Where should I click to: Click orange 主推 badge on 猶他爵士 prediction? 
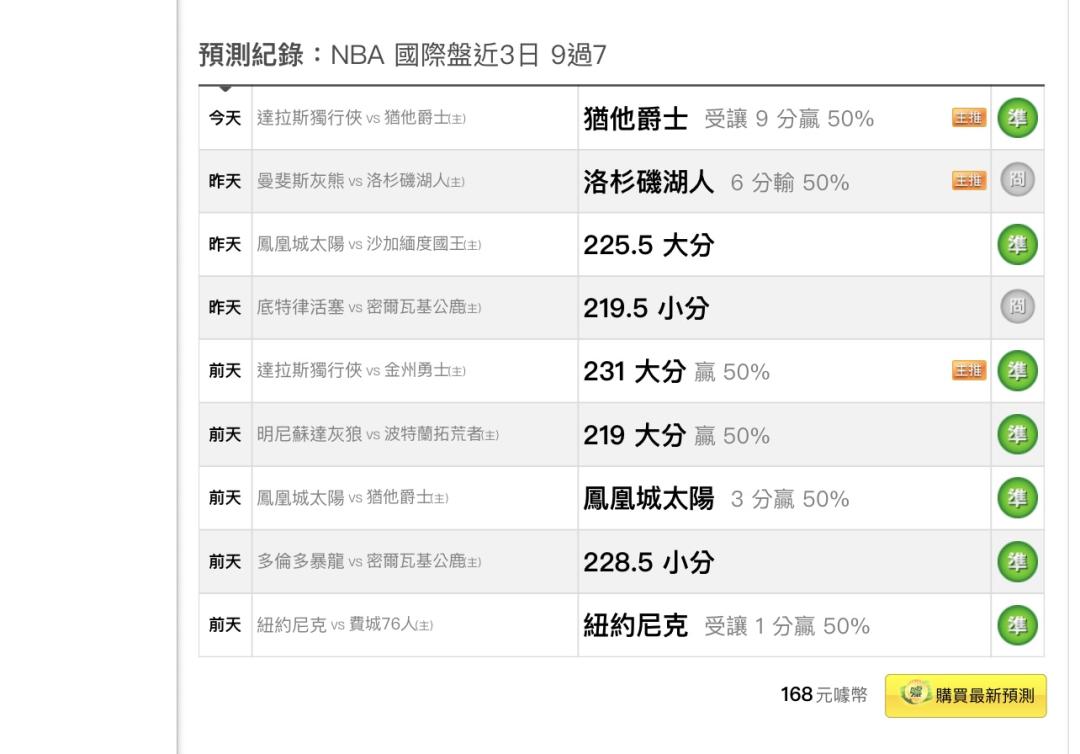pyautogui.click(x=968, y=119)
